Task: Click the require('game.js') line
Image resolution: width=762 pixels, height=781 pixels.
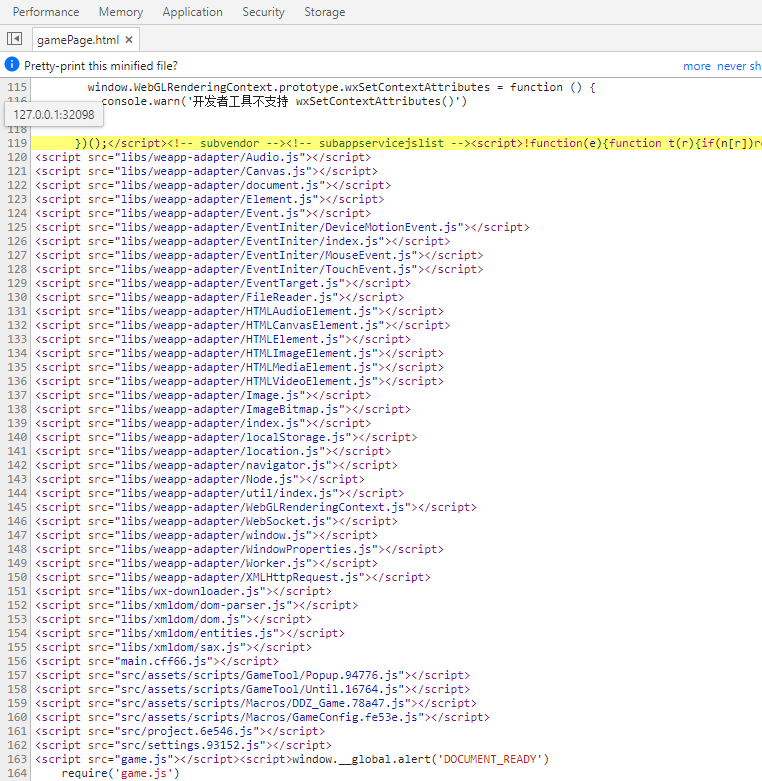Action: pyautogui.click(x=120, y=773)
